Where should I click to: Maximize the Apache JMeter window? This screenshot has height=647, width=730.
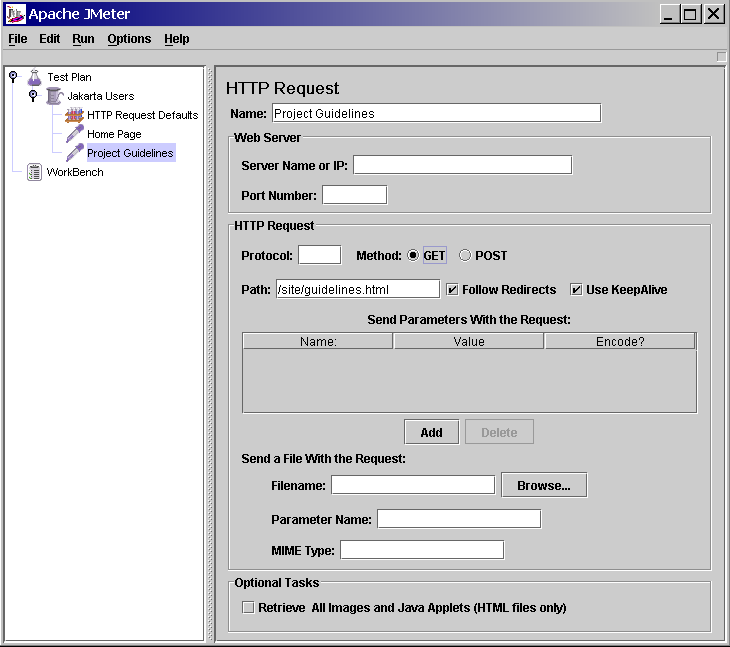coord(690,14)
